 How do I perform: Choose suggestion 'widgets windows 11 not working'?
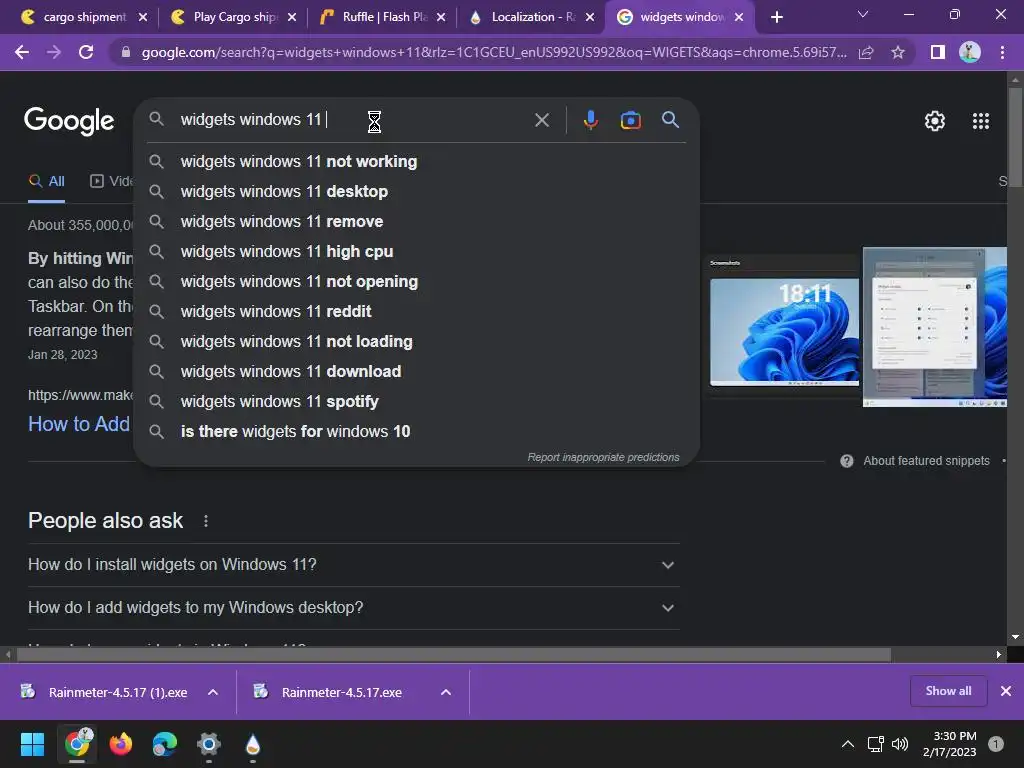click(x=416, y=161)
